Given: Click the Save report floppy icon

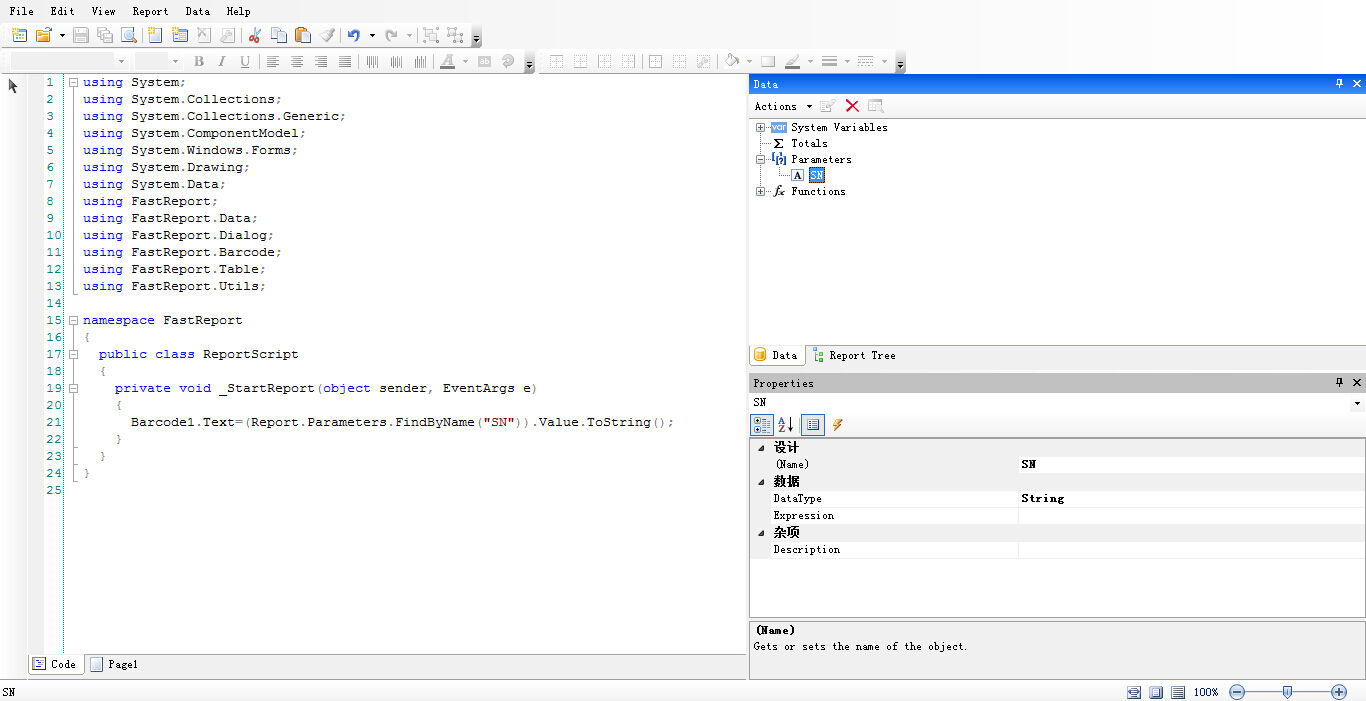Looking at the screenshot, I should (x=81, y=35).
